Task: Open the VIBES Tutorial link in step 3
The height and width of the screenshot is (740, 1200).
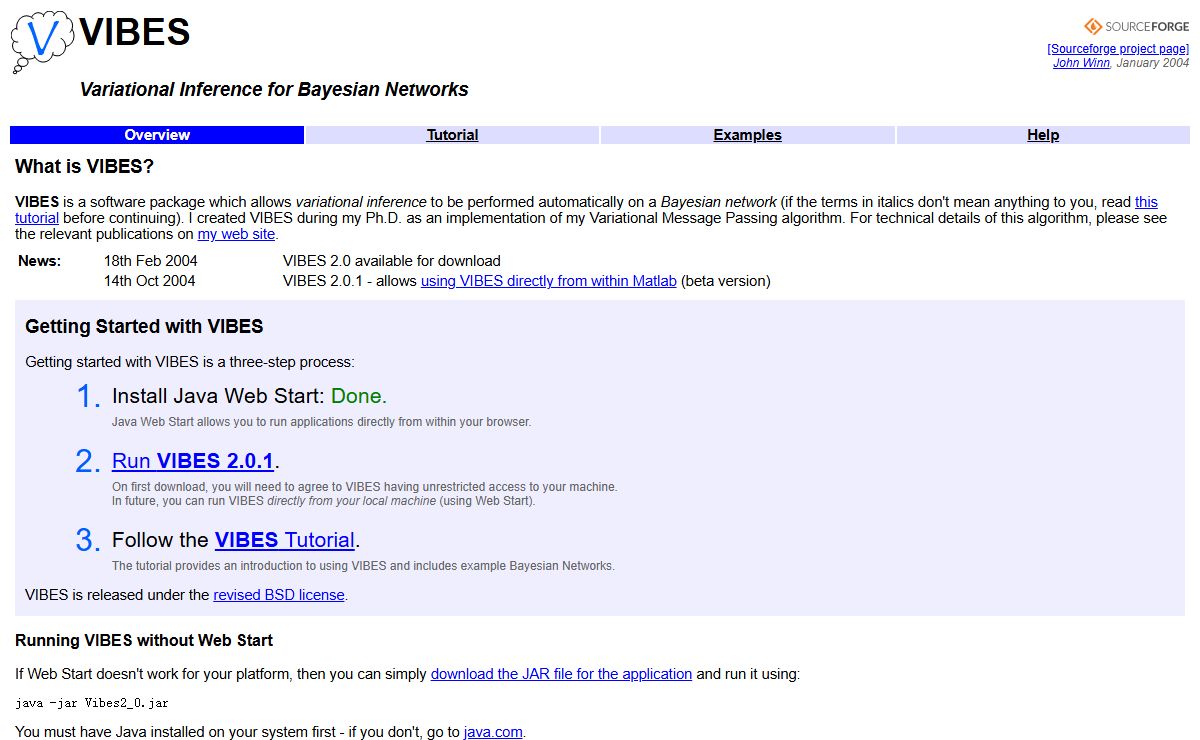Action: (x=285, y=540)
